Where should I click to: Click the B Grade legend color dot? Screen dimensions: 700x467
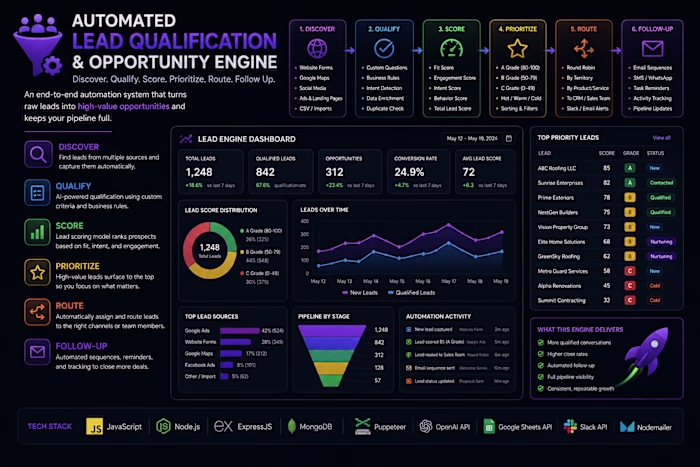pos(242,252)
